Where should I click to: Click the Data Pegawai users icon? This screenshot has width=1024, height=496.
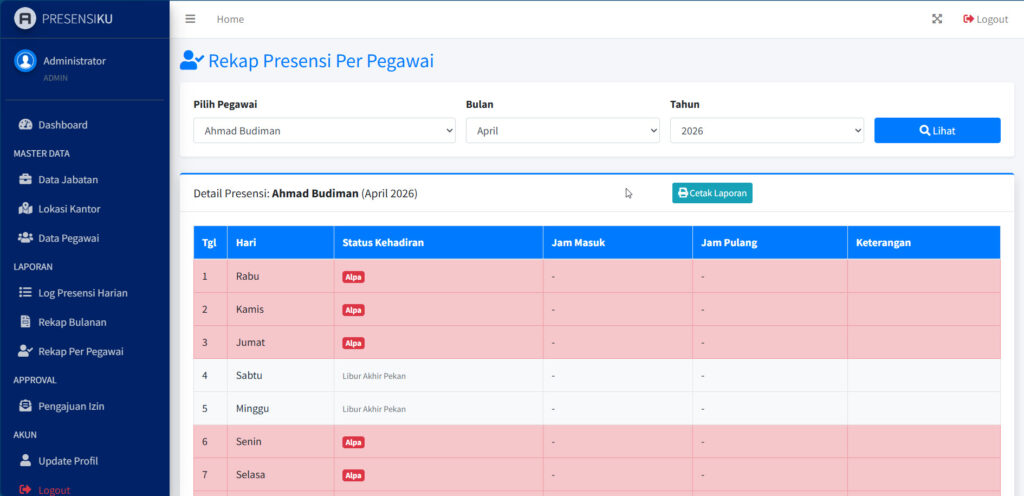tap(26, 238)
